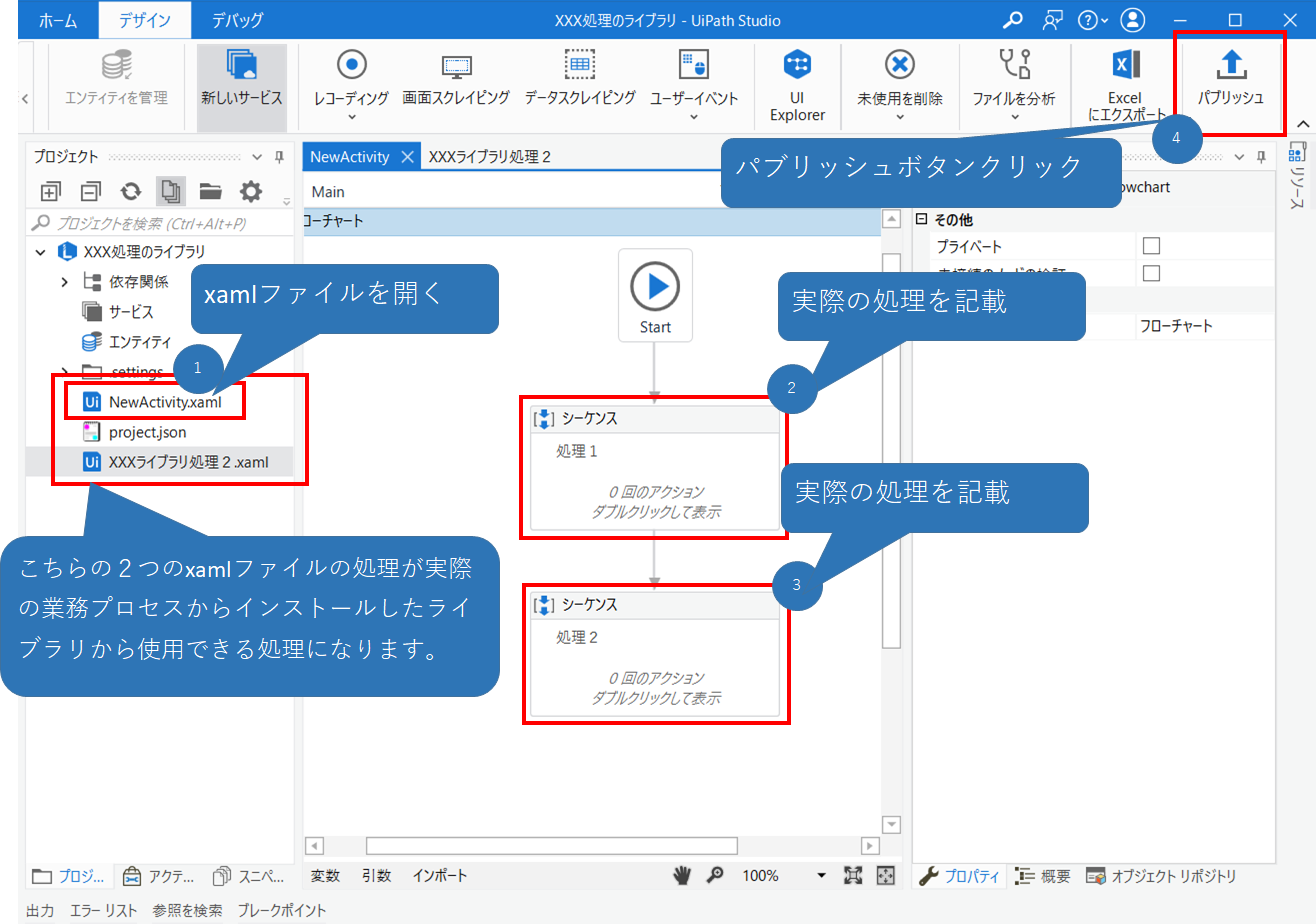Open the ブレークポイント panel

(x=282, y=910)
